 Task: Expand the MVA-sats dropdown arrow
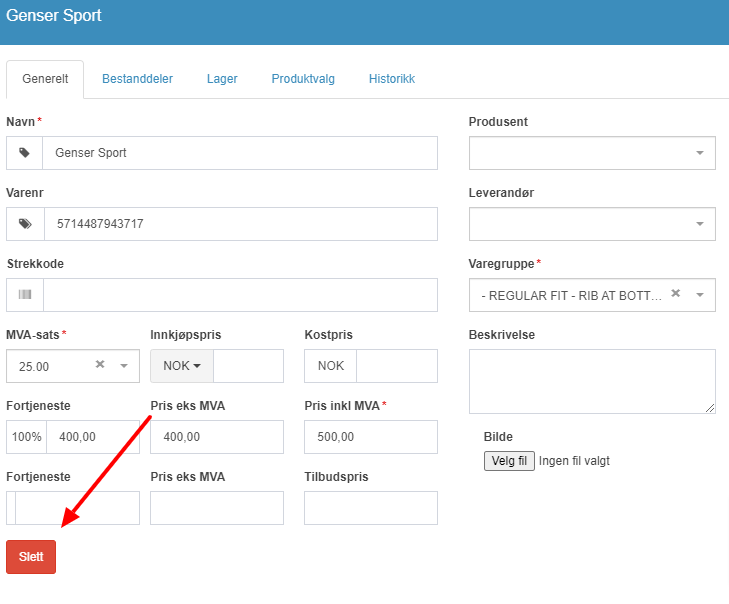124,366
